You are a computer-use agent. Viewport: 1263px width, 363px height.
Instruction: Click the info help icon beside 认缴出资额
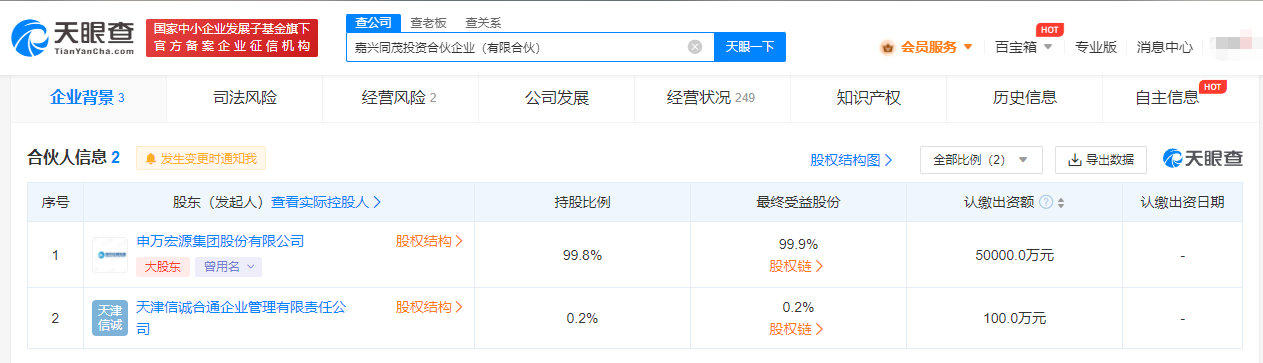pos(1046,202)
